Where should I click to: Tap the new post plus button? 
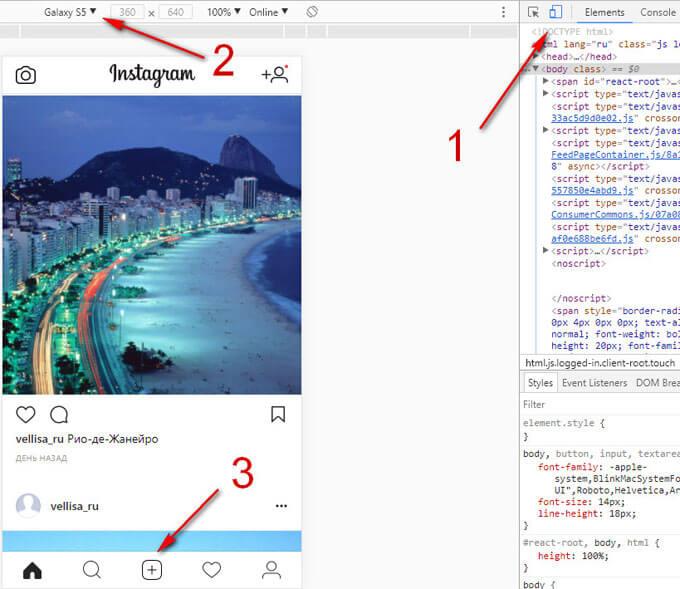click(x=152, y=570)
